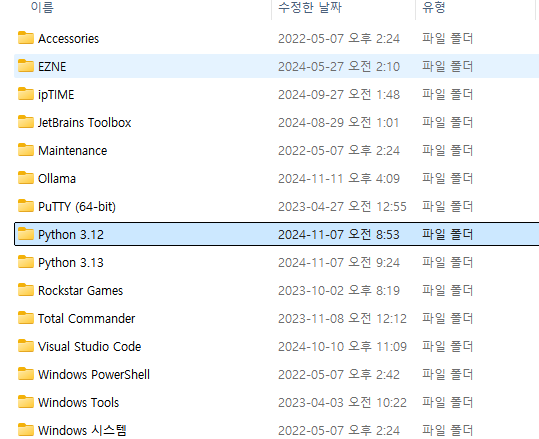
Task: Click the JetBrains Toolbox name text
Action: pos(85,122)
